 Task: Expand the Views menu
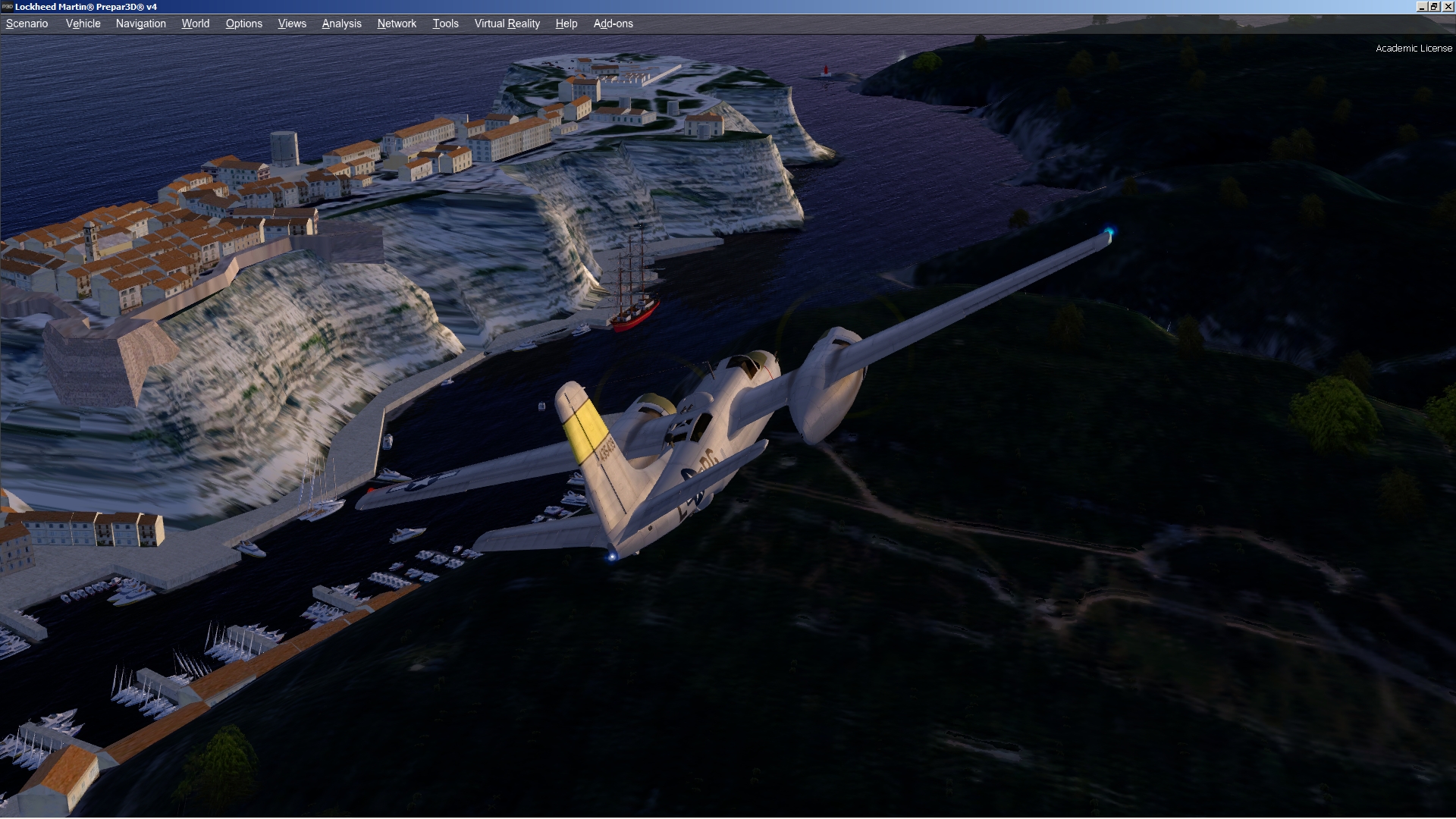(x=292, y=24)
